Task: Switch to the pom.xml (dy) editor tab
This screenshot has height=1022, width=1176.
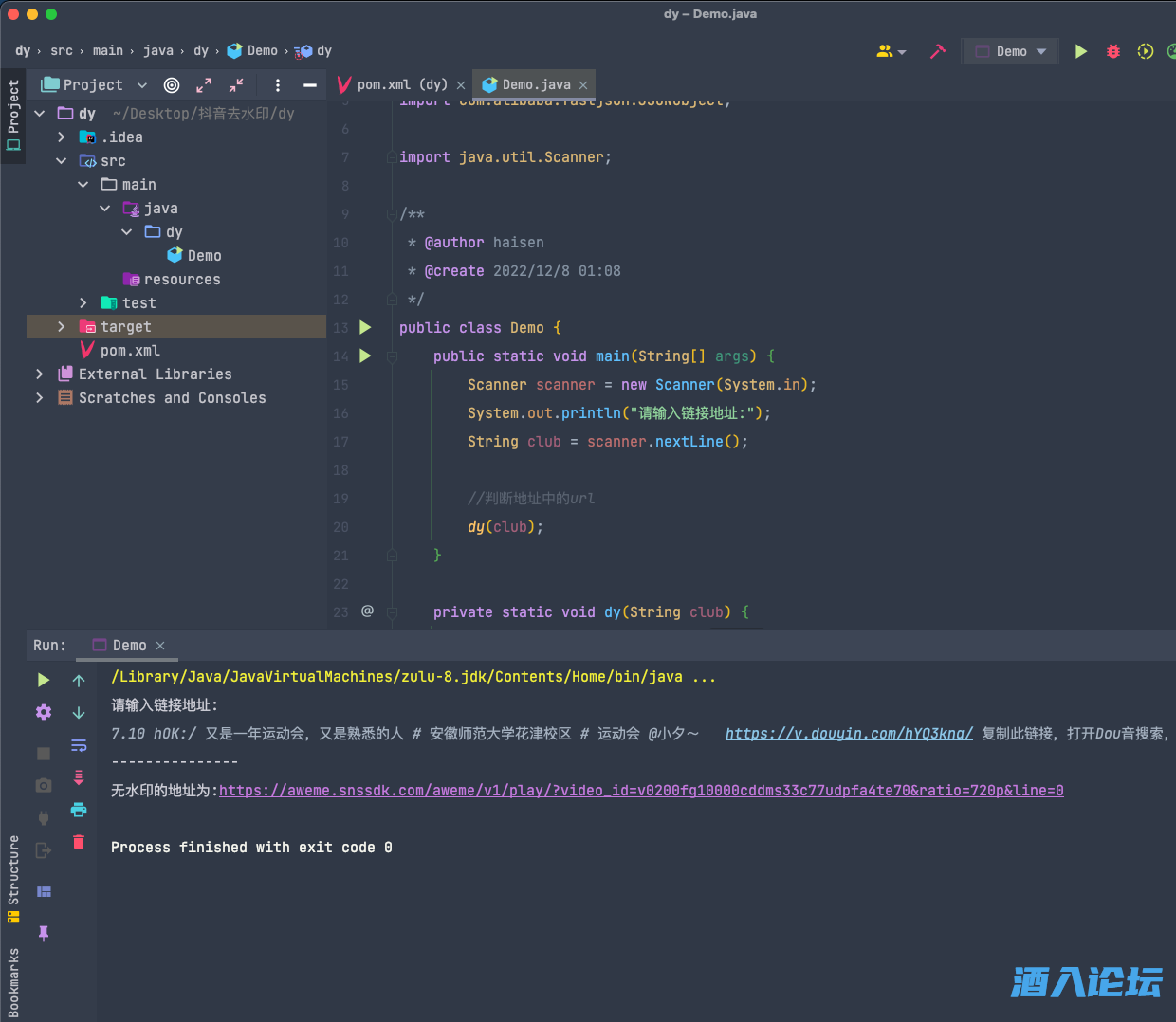Action: (x=401, y=84)
